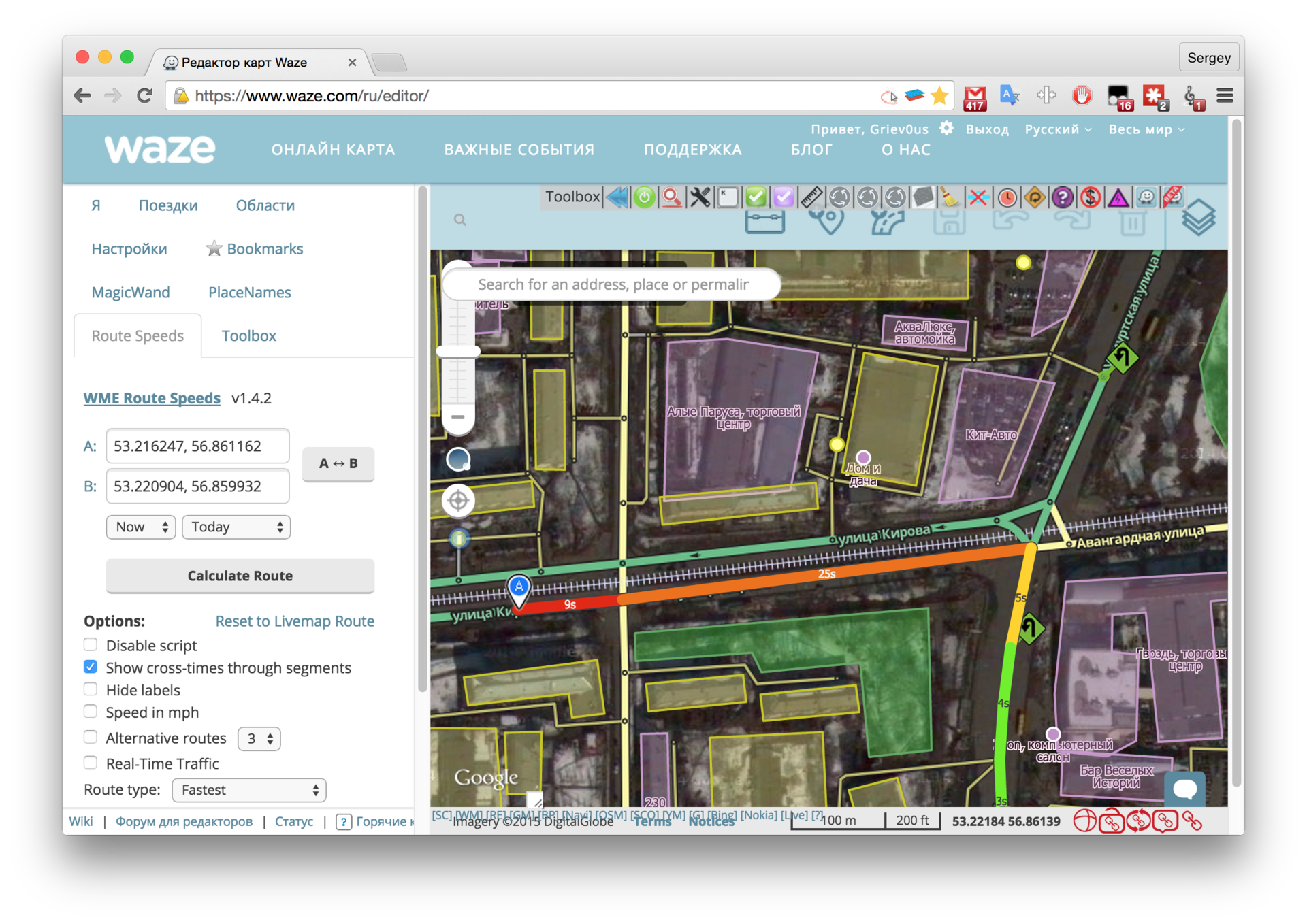Click the point A coordinates field

(x=197, y=446)
